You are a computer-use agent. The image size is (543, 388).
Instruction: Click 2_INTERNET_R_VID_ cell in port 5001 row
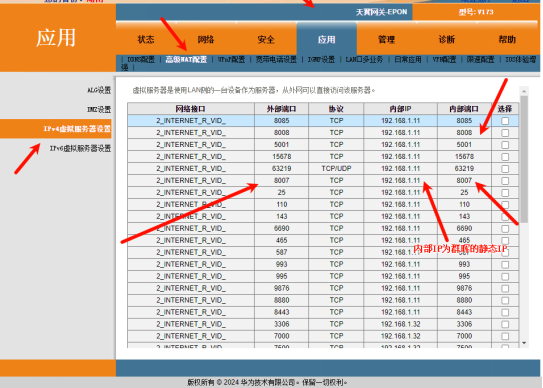[191, 145]
